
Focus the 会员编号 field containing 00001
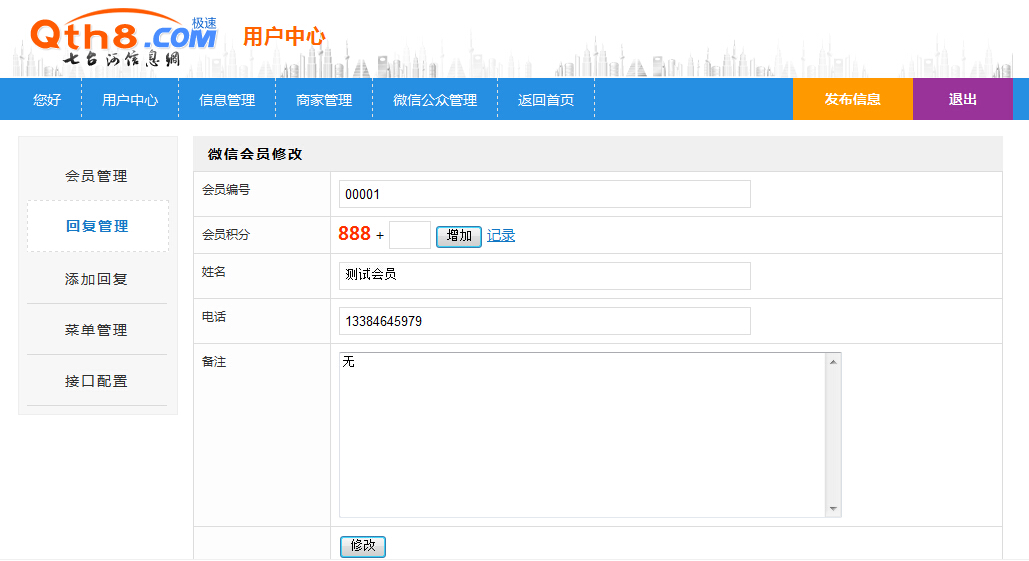coord(544,194)
